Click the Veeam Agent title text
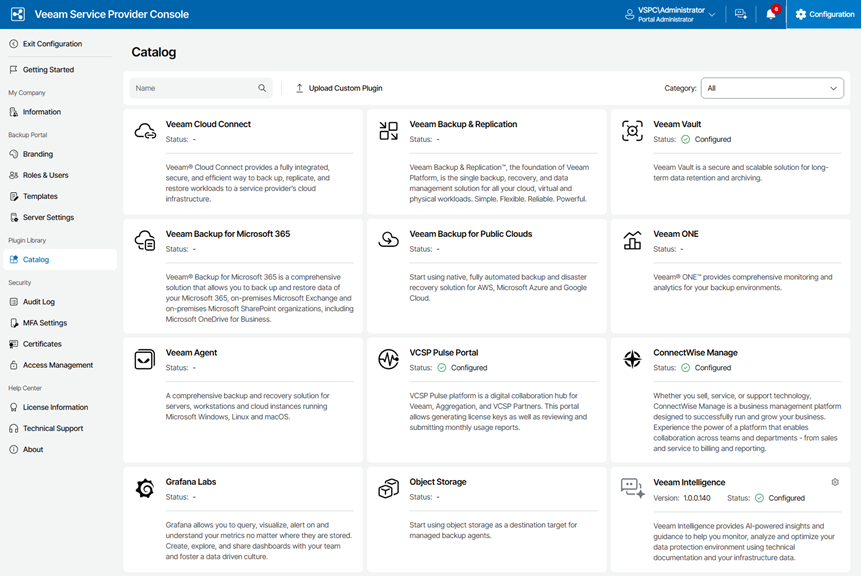Image resolution: width=862 pixels, height=576 pixels. tap(191, 353)
